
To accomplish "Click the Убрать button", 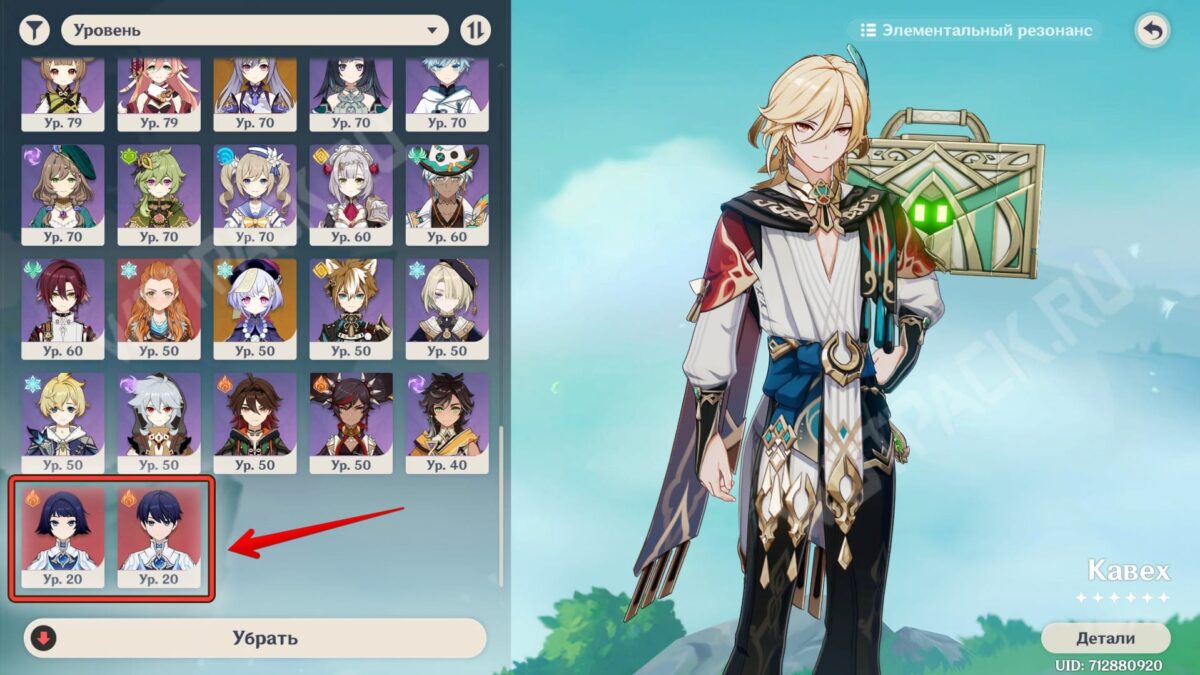I will [x=255, y=638].
